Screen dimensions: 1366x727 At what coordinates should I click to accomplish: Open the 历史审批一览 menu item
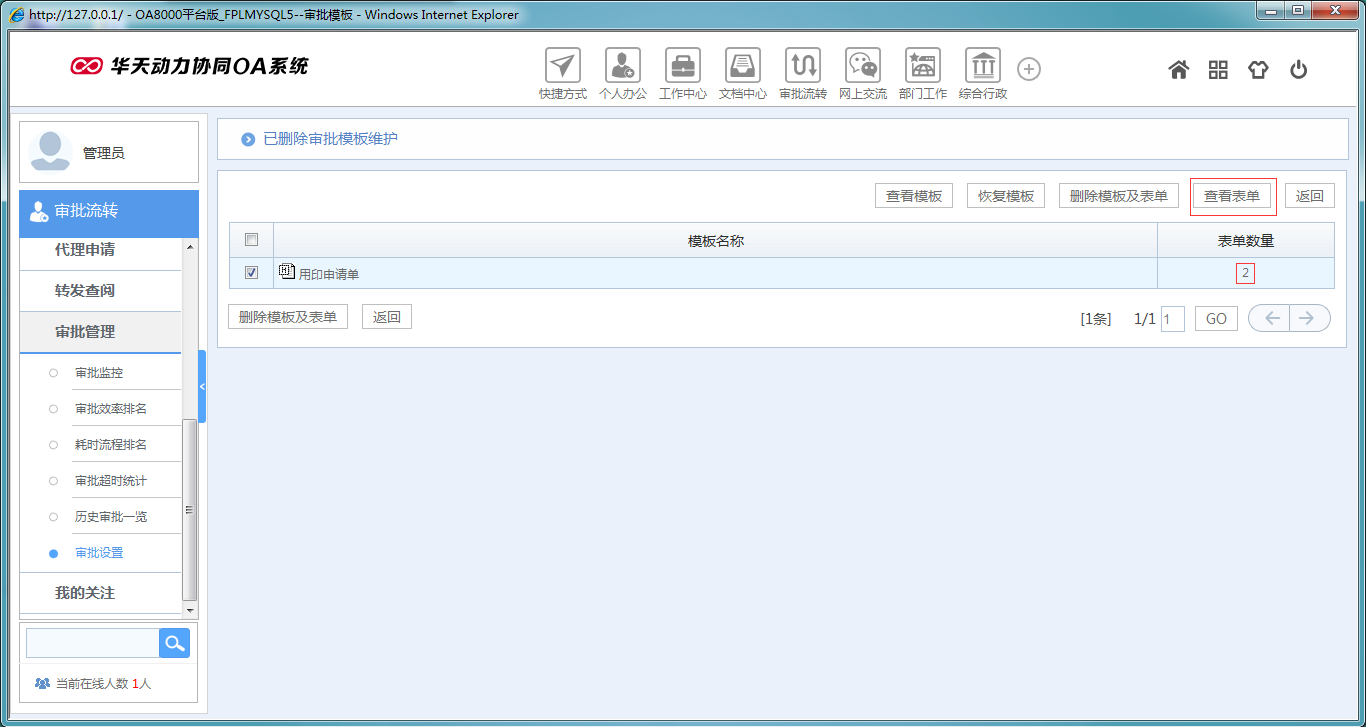pos(111,517)
